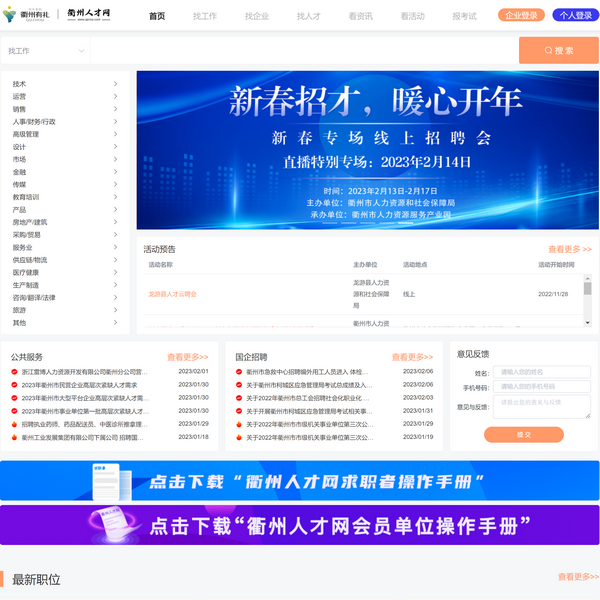Viewport: 600px width, 600px height.
Task: Click the 衢州有礼 logo at top left
Action: click(x=26, y=15)
